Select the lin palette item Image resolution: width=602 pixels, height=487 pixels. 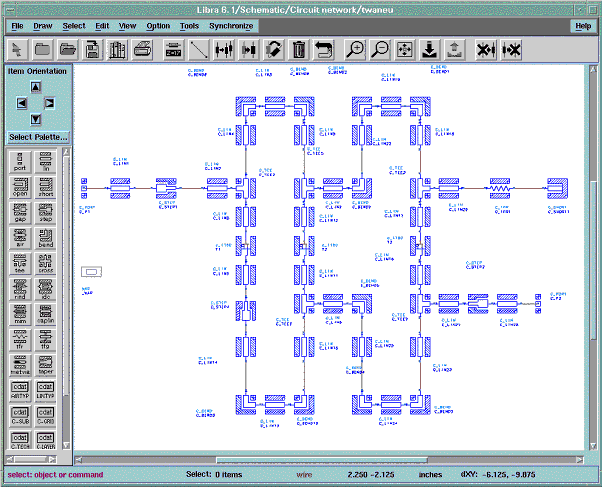(x=45, y=162)
